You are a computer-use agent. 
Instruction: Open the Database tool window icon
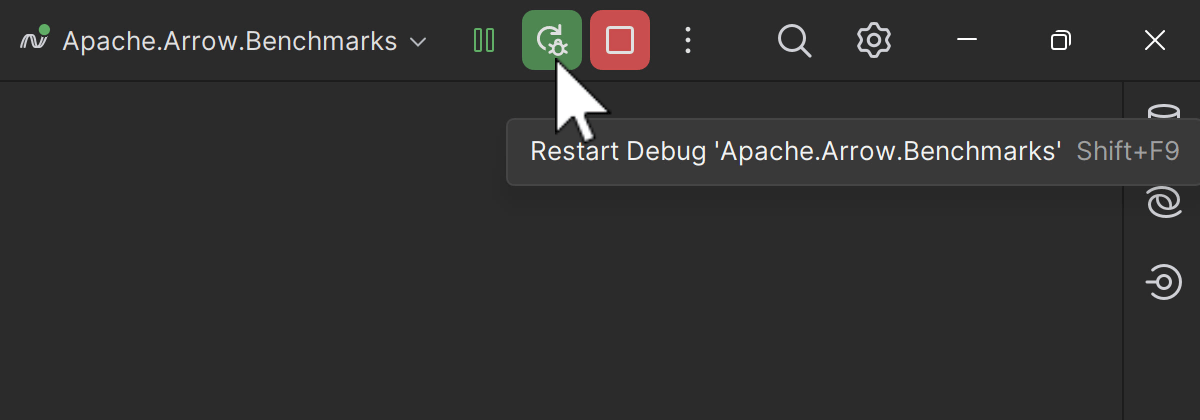click(x=1163, y=111)
